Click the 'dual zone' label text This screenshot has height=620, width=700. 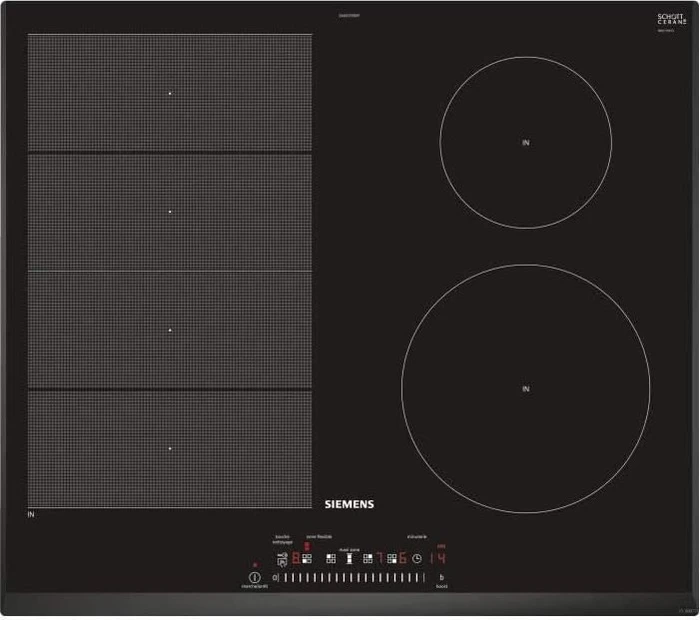349,549
